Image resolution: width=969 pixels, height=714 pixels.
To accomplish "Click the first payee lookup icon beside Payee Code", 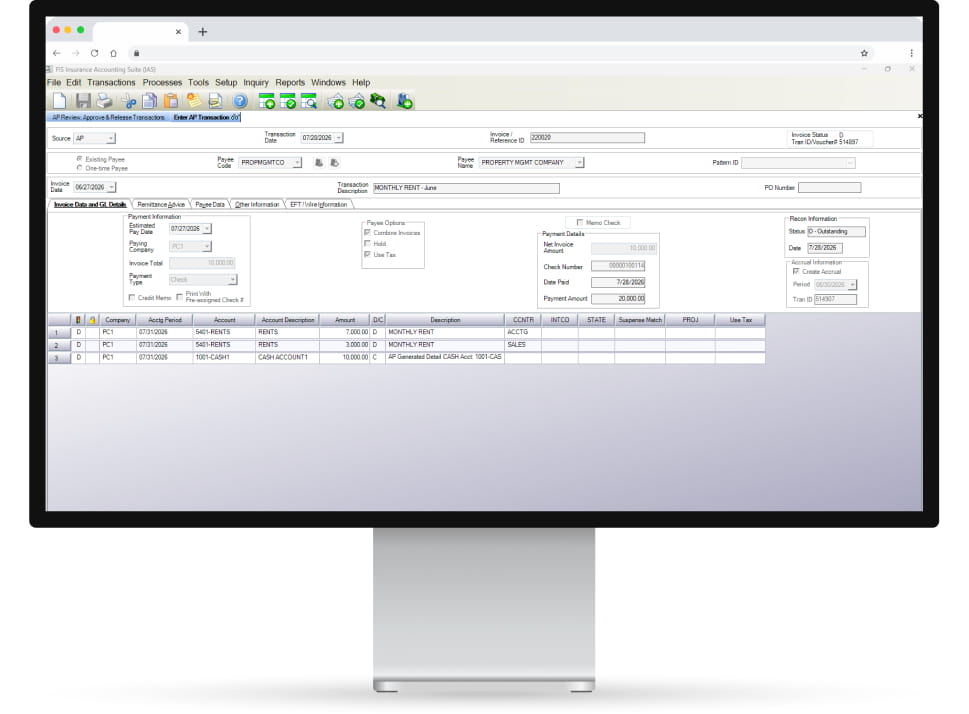I will tap(319, 163).
